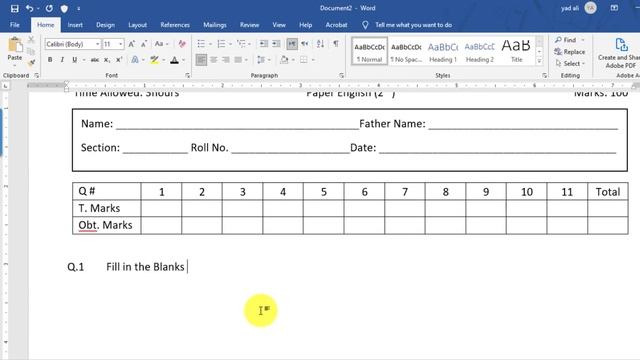Sort the selection alphabetically
The image size is (640, 360).
point(320,44)
